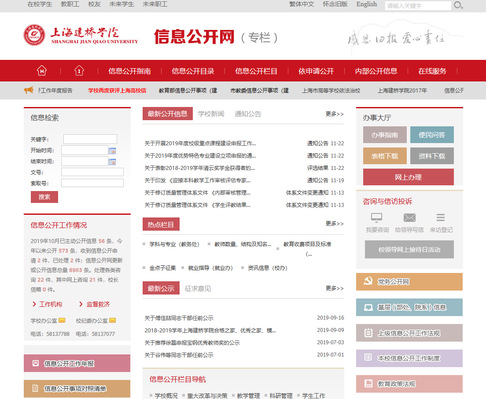Open the end-date calendar picker icon
486x399 pixels.
pyautogui.click(x=112, y=162)
